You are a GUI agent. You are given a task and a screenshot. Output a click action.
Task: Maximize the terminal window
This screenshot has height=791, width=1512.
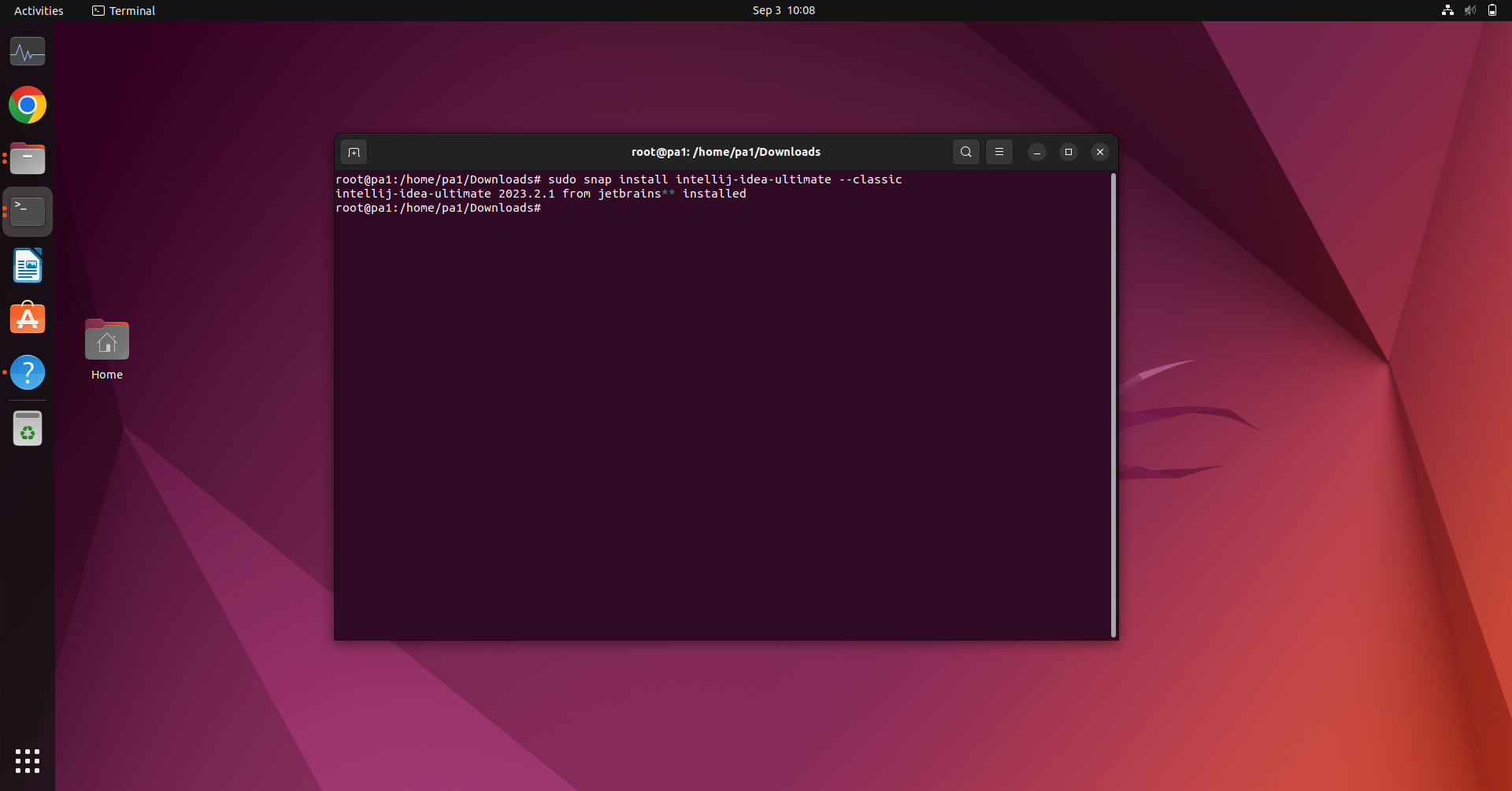click(1068, 152)
